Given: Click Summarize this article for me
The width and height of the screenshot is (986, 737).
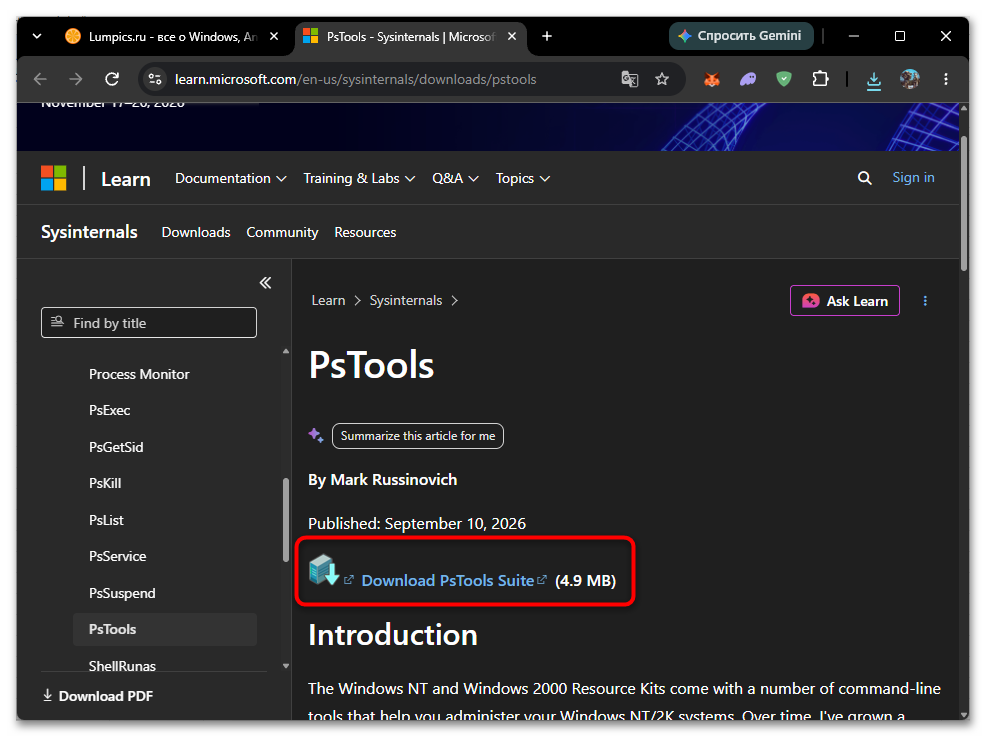Looking at the screenshot, I should click(x=418, y=436).
